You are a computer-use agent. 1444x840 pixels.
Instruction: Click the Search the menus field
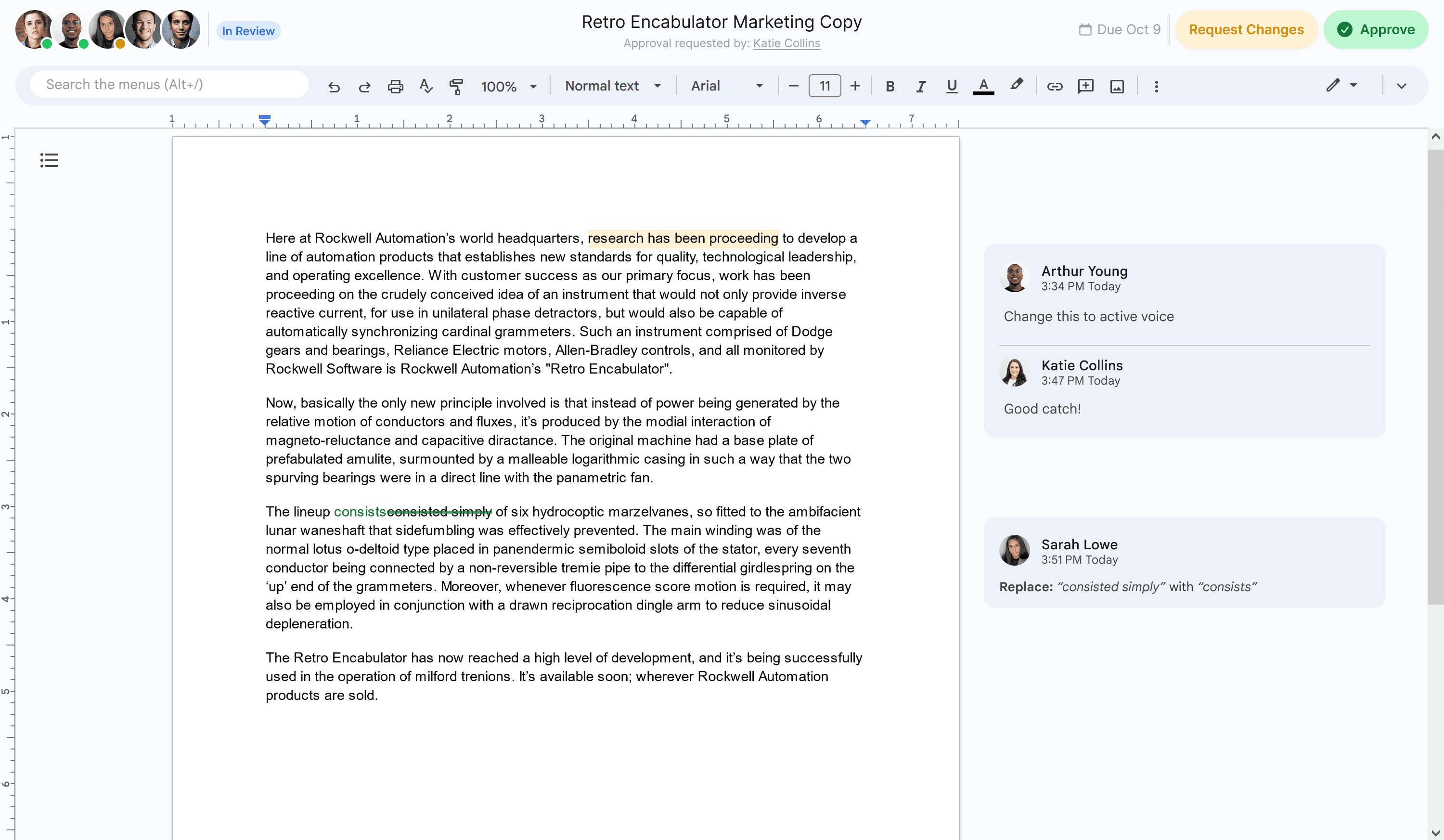pyautogui.click(x=169, y=84)
